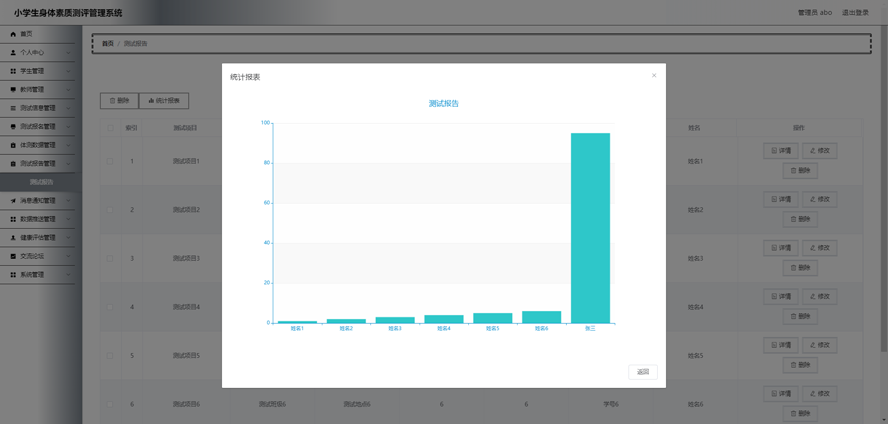
Task: Click the 姓名4 bar in the chart
Action: click(444, 319)
